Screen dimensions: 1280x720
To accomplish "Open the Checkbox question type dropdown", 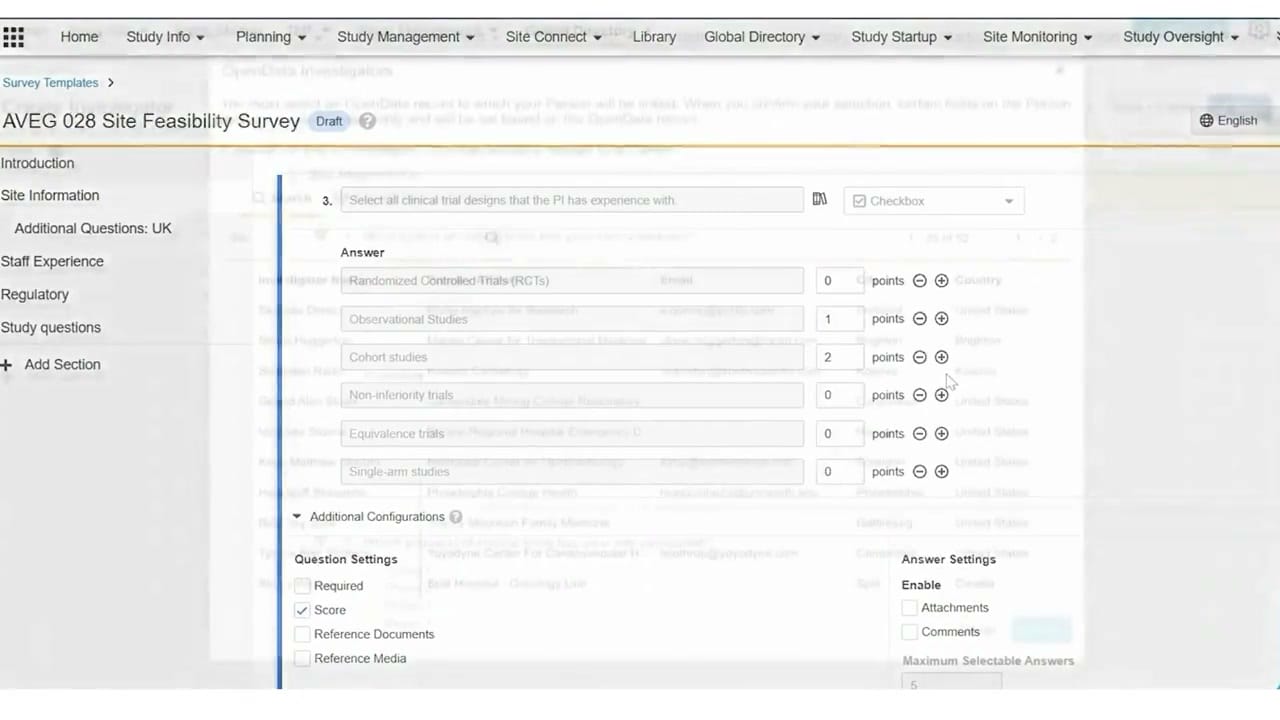I will coord(934,201).
